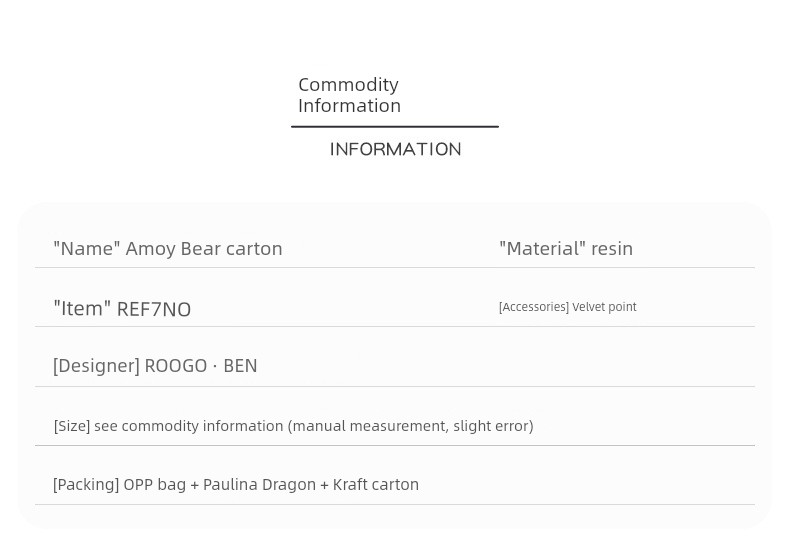Select the [Designer] ROOGO · BEN line
790x552 pixels.
(155, 366)
